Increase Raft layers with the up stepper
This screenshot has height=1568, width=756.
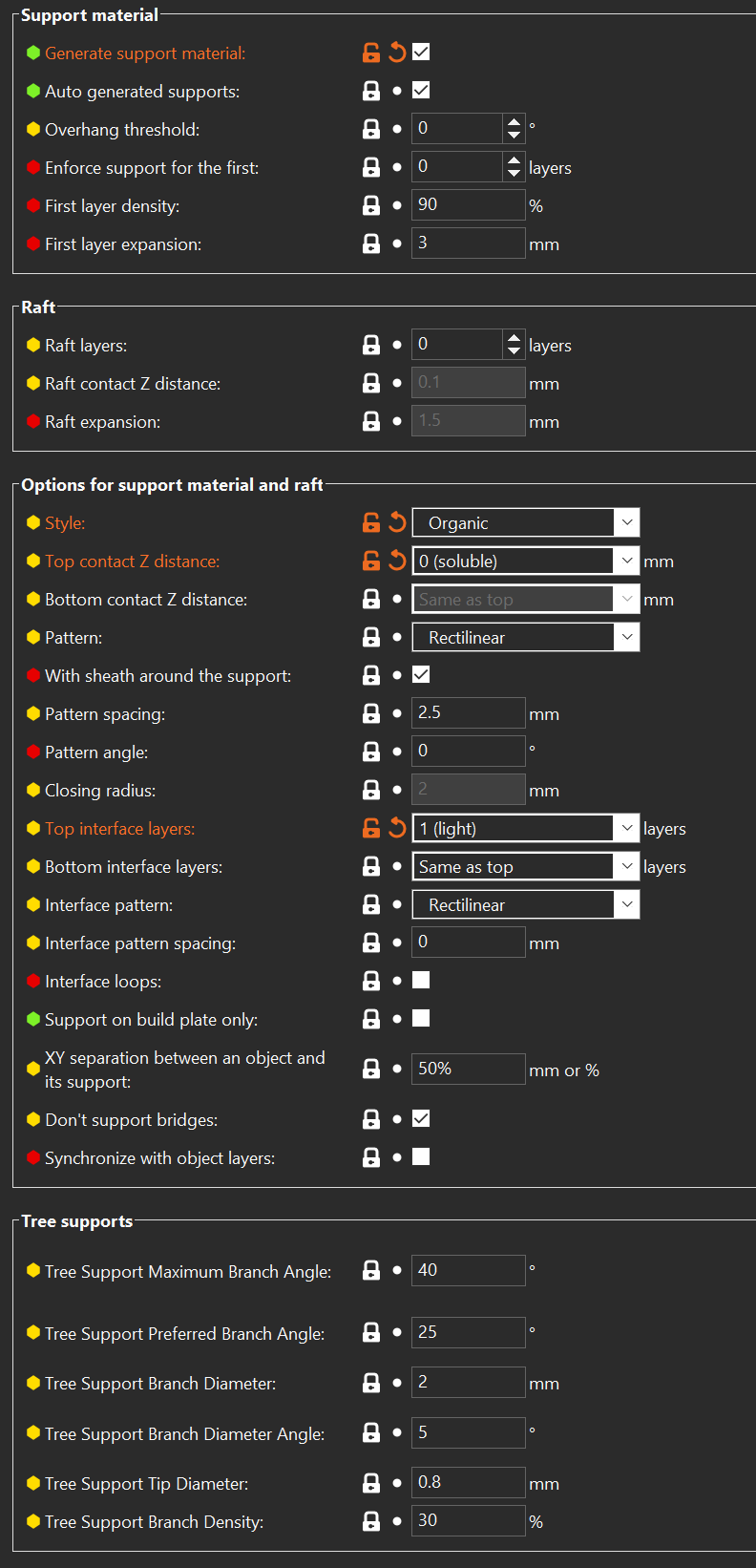click(514, 338)
